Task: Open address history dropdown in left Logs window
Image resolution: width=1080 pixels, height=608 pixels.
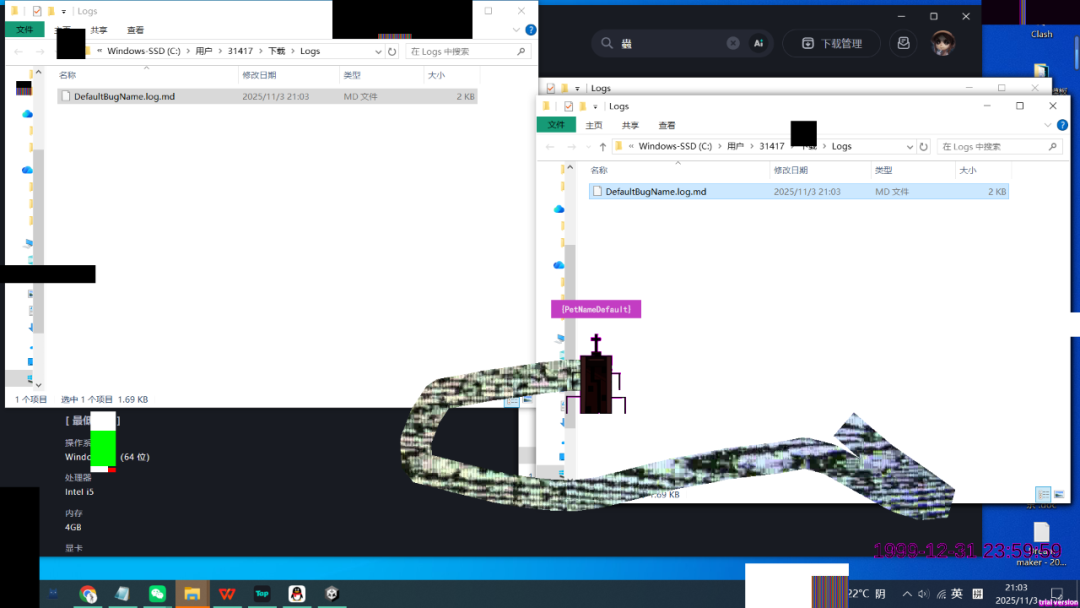Action: pos(378,52)
